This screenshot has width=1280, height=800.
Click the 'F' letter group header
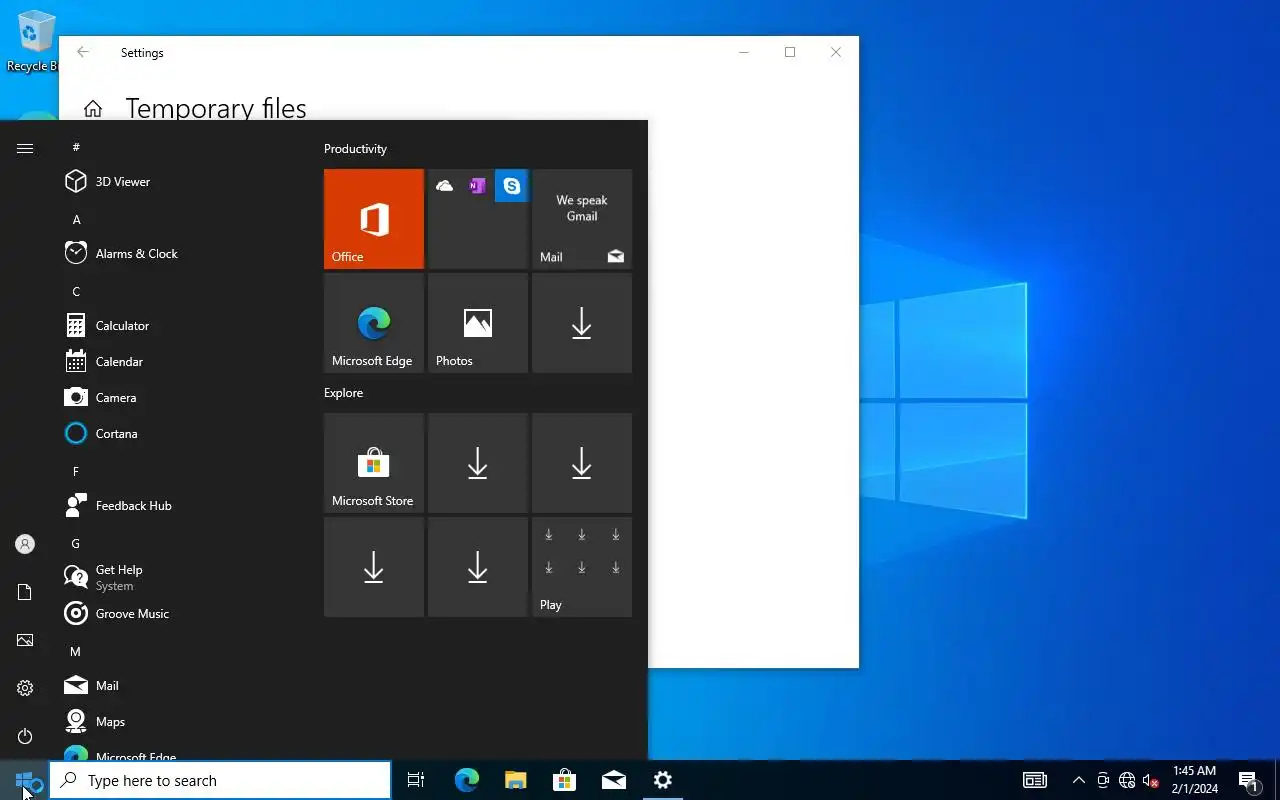[x=76, y=471]
